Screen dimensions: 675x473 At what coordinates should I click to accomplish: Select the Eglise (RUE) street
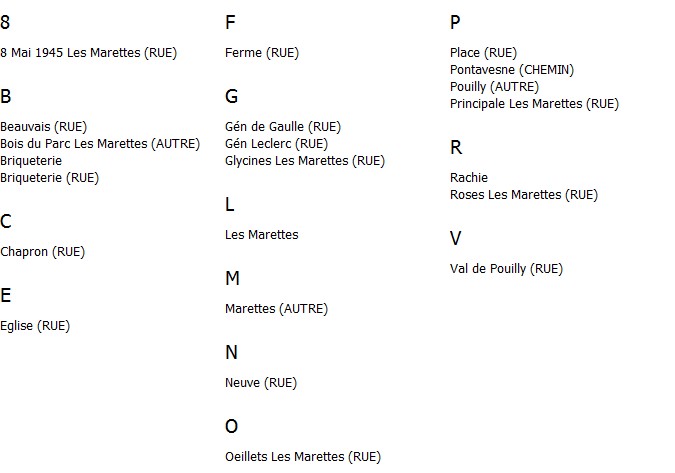click(35, 326)
